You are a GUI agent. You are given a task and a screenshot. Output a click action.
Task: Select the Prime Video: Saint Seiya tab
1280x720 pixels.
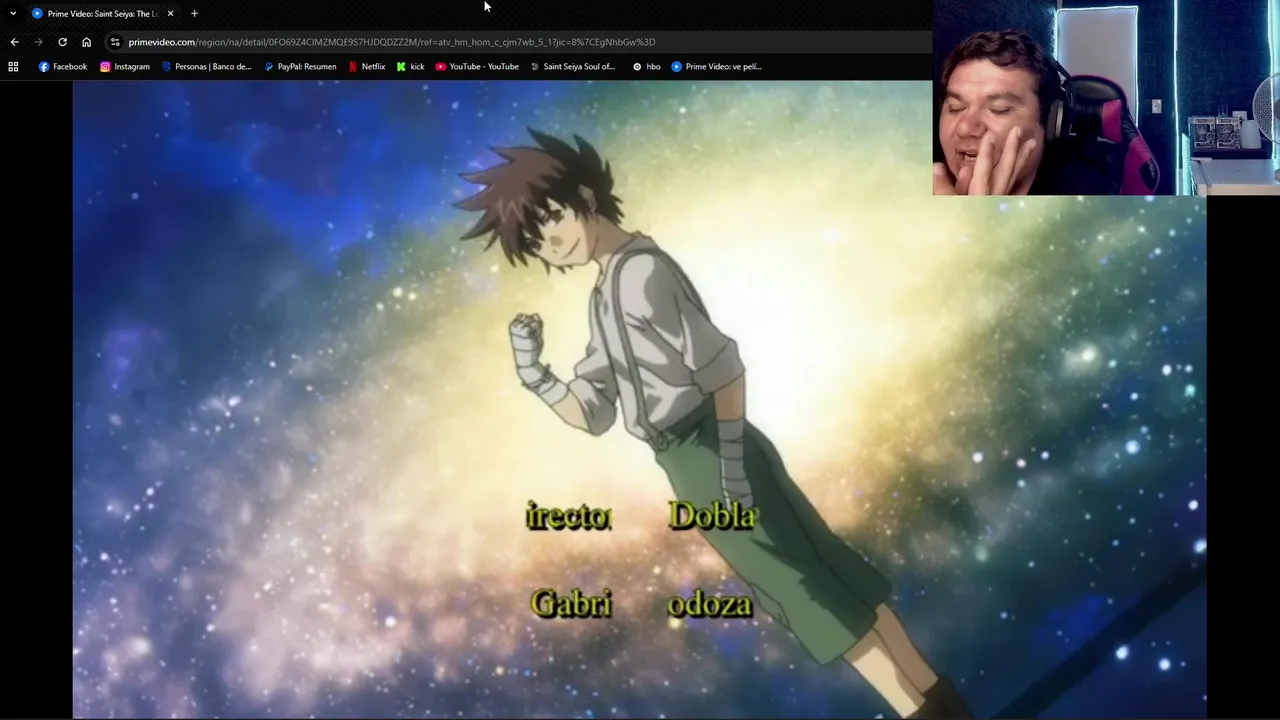tap(103, 13)
